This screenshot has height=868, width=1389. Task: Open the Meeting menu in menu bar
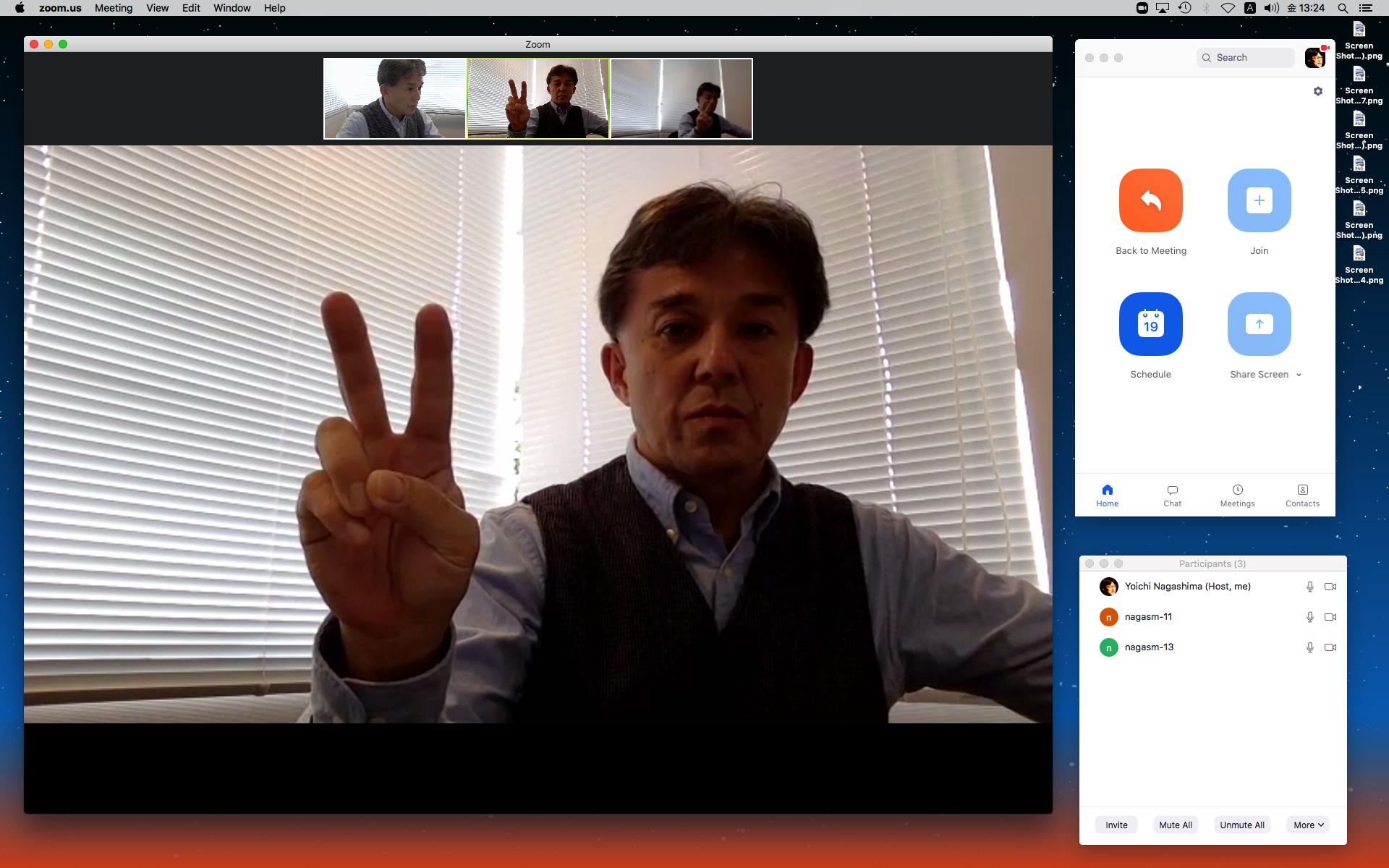click(114, 8)
